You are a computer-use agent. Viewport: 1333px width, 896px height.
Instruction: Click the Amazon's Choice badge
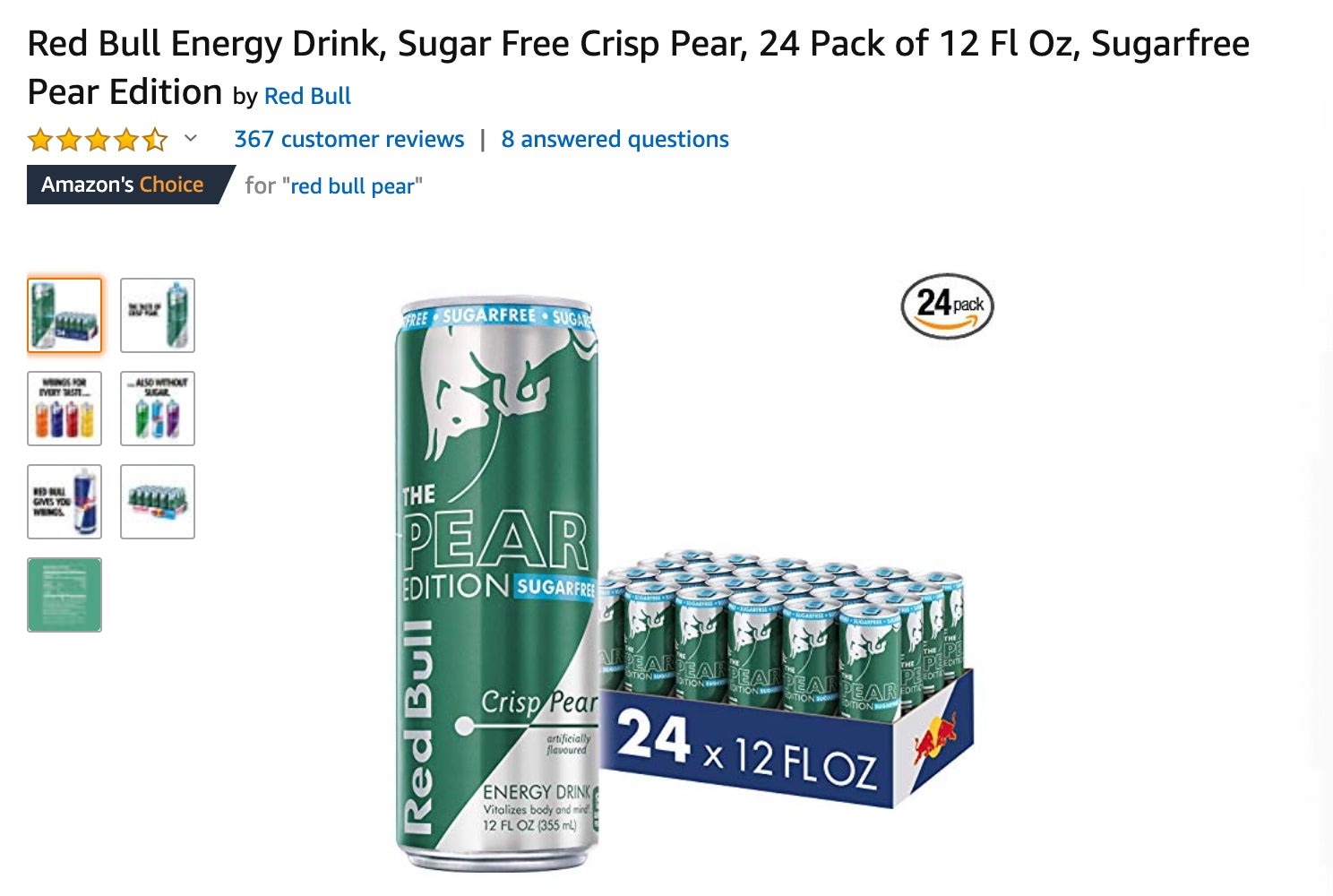pyautogui.click(x=124, y=185)
